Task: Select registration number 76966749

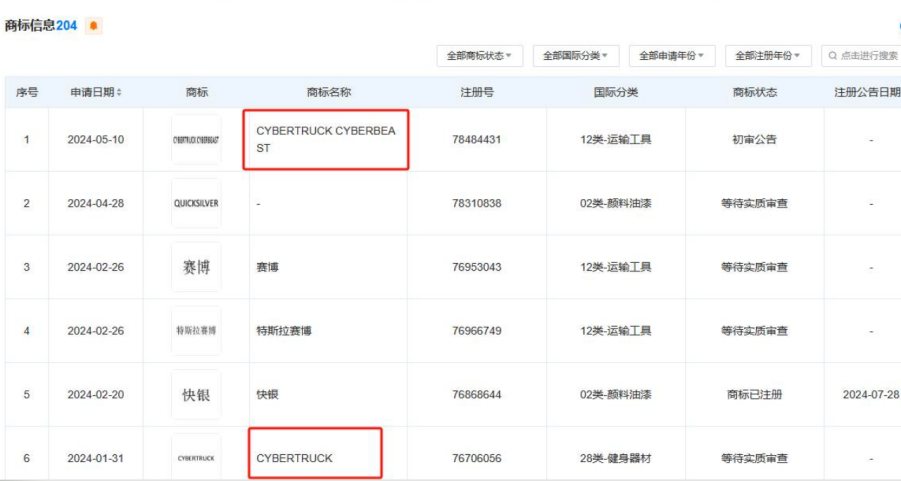Action: 476,331
